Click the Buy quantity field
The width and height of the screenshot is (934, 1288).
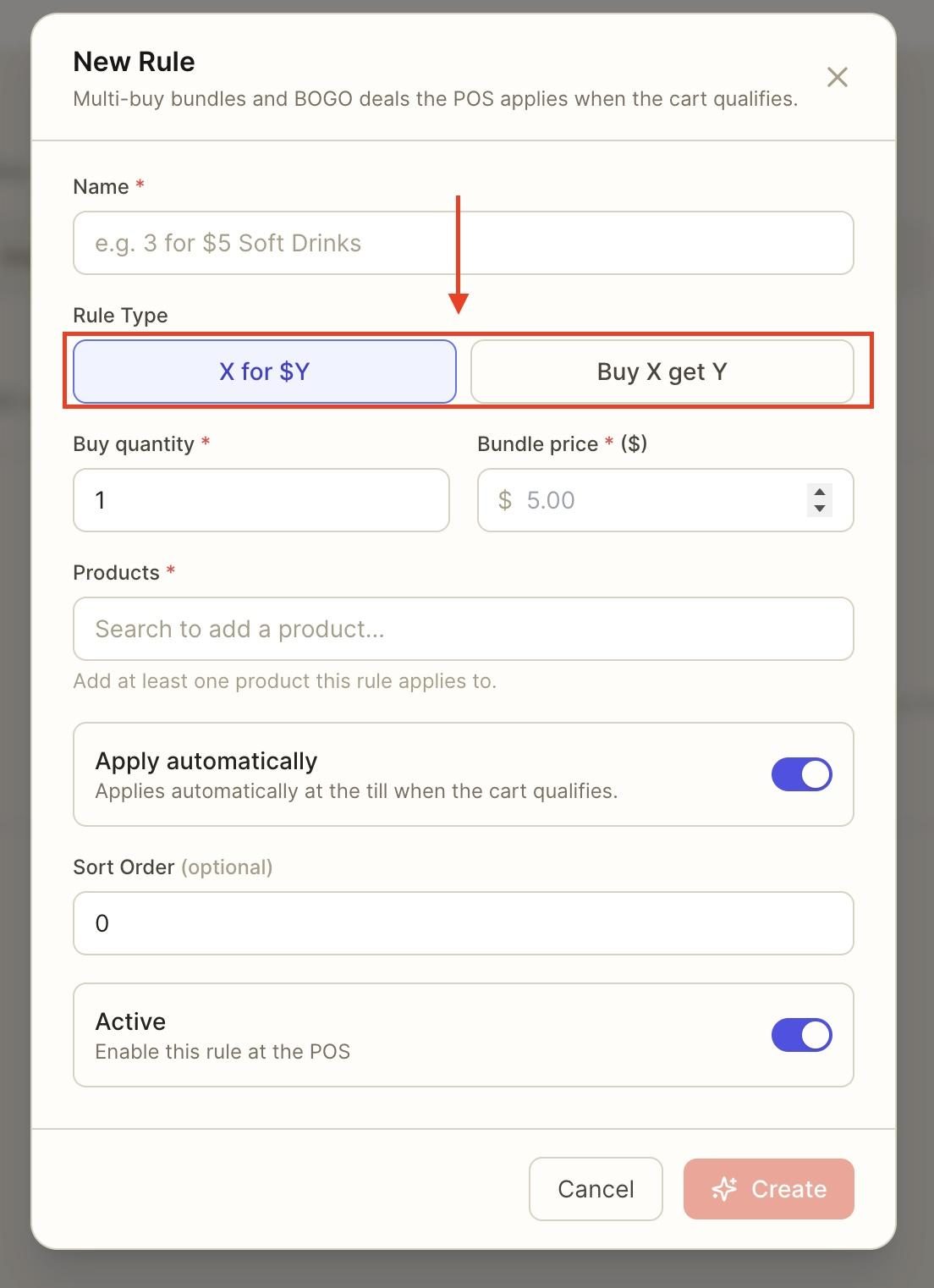point(261,500)
